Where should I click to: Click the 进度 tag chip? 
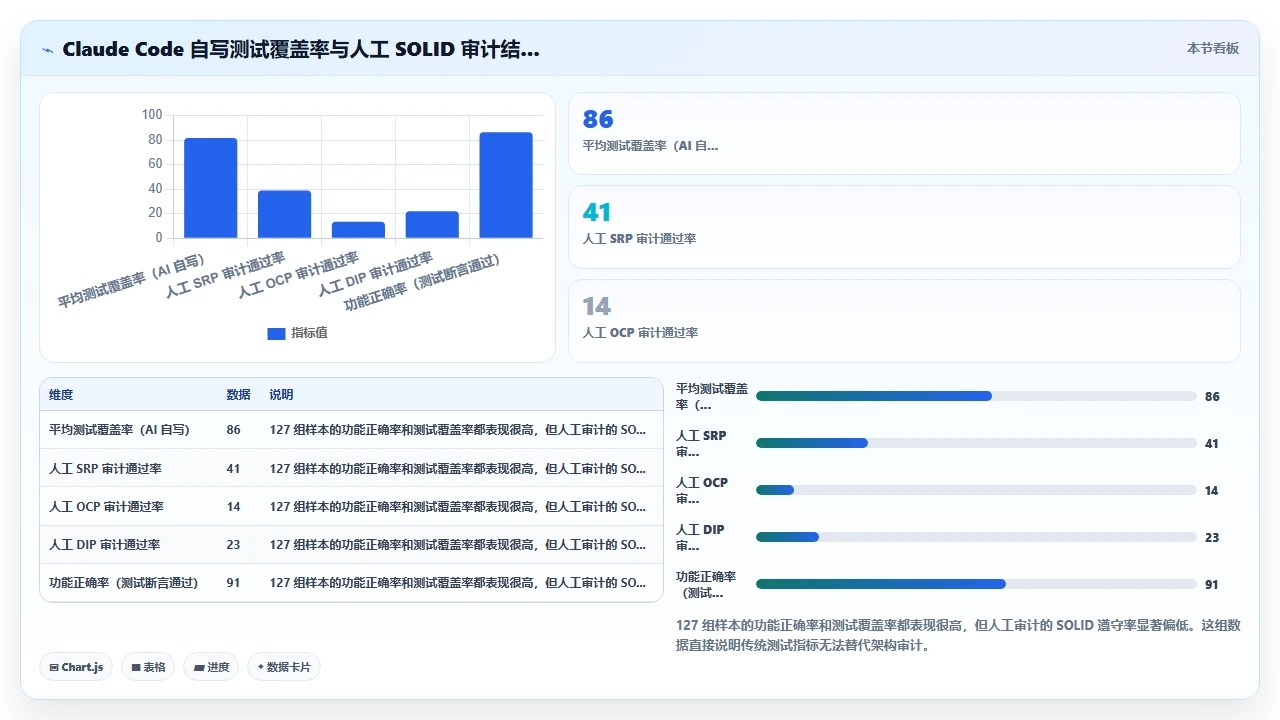211,667
